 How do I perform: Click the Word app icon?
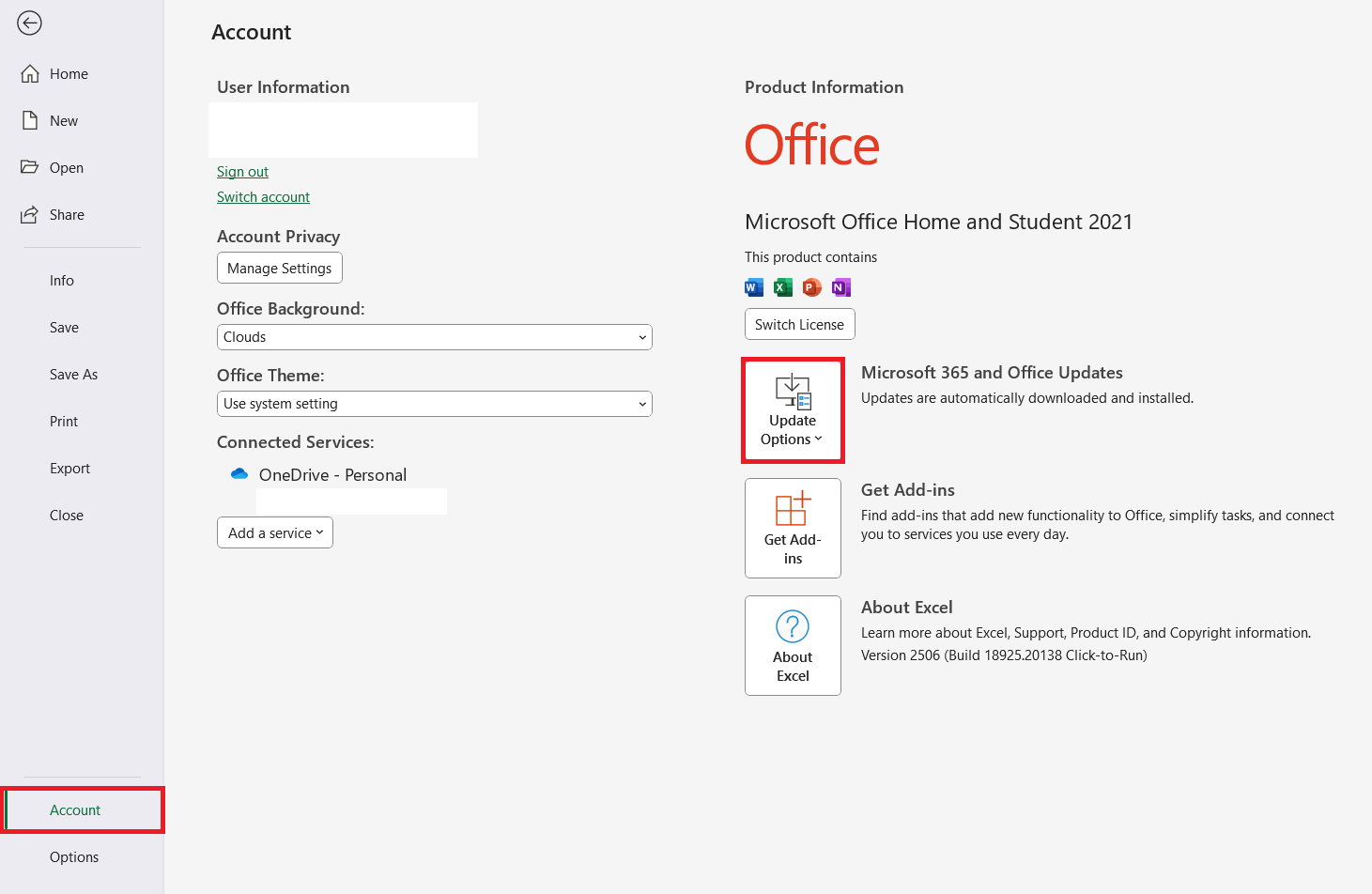pyautogui.click(x=754, y=287)
